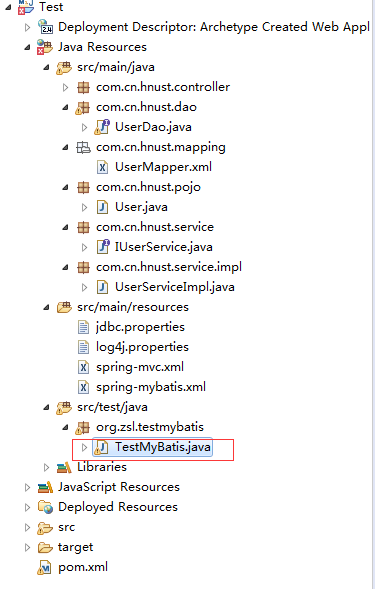Select the log4j.properties file name

[142, 347]
